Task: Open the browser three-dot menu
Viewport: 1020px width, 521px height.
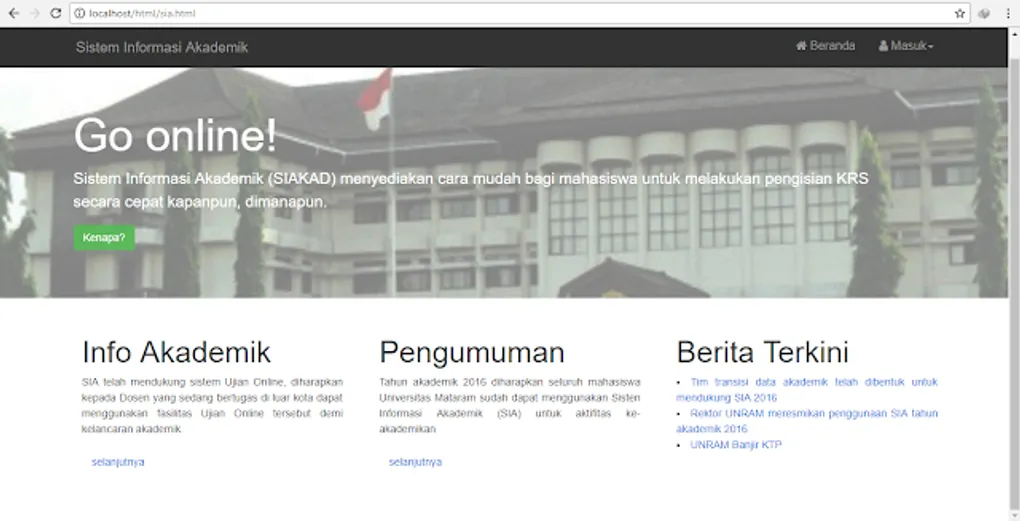Action: tap(1008, 13)
